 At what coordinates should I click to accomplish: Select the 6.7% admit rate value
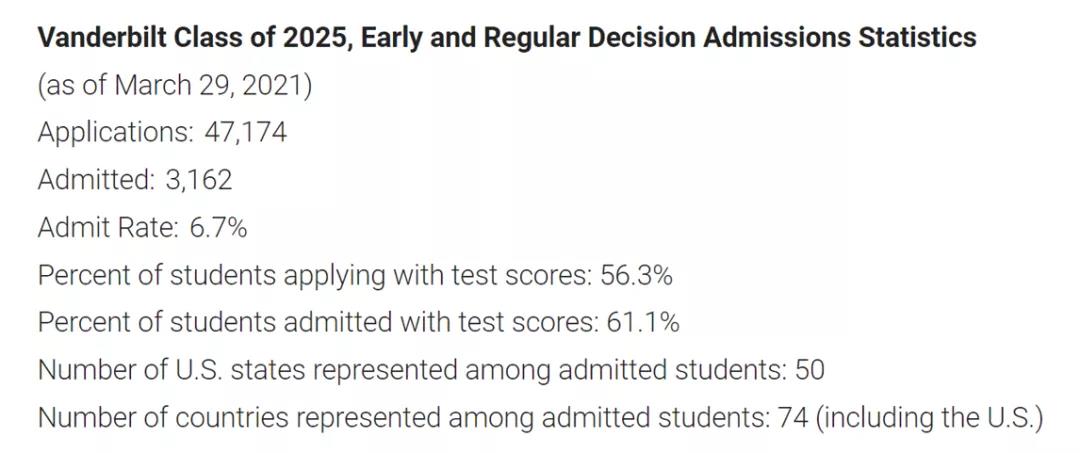218,227
